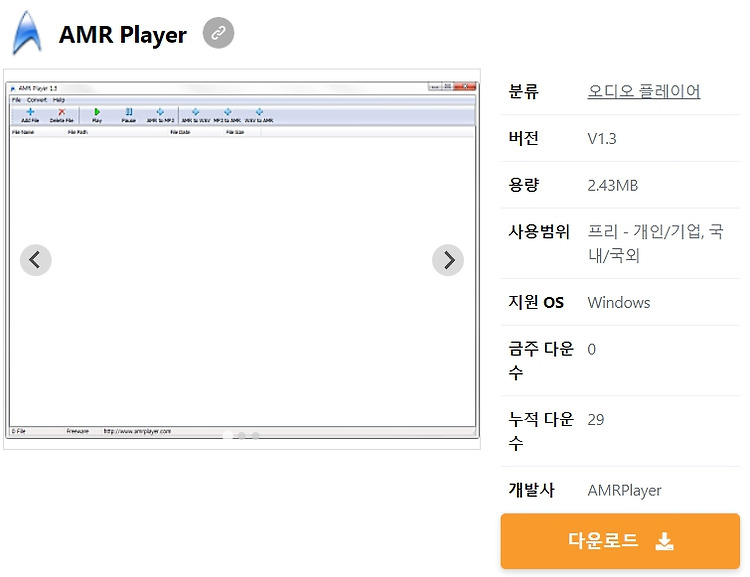Show the previous screenshot with the left arrow
750x577 pixels.
[x=35, y=260]
